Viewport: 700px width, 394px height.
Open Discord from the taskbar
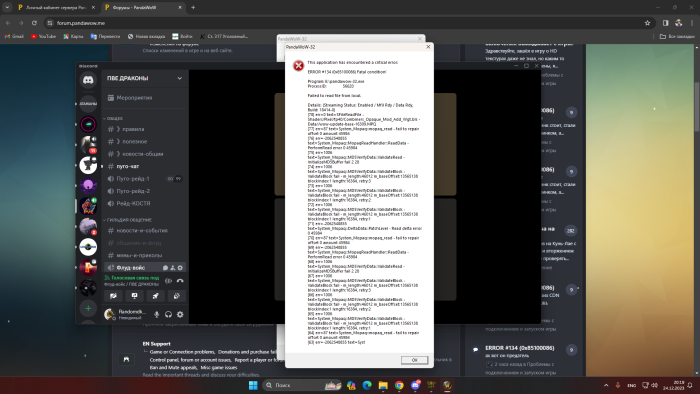[x=415, y=385]
